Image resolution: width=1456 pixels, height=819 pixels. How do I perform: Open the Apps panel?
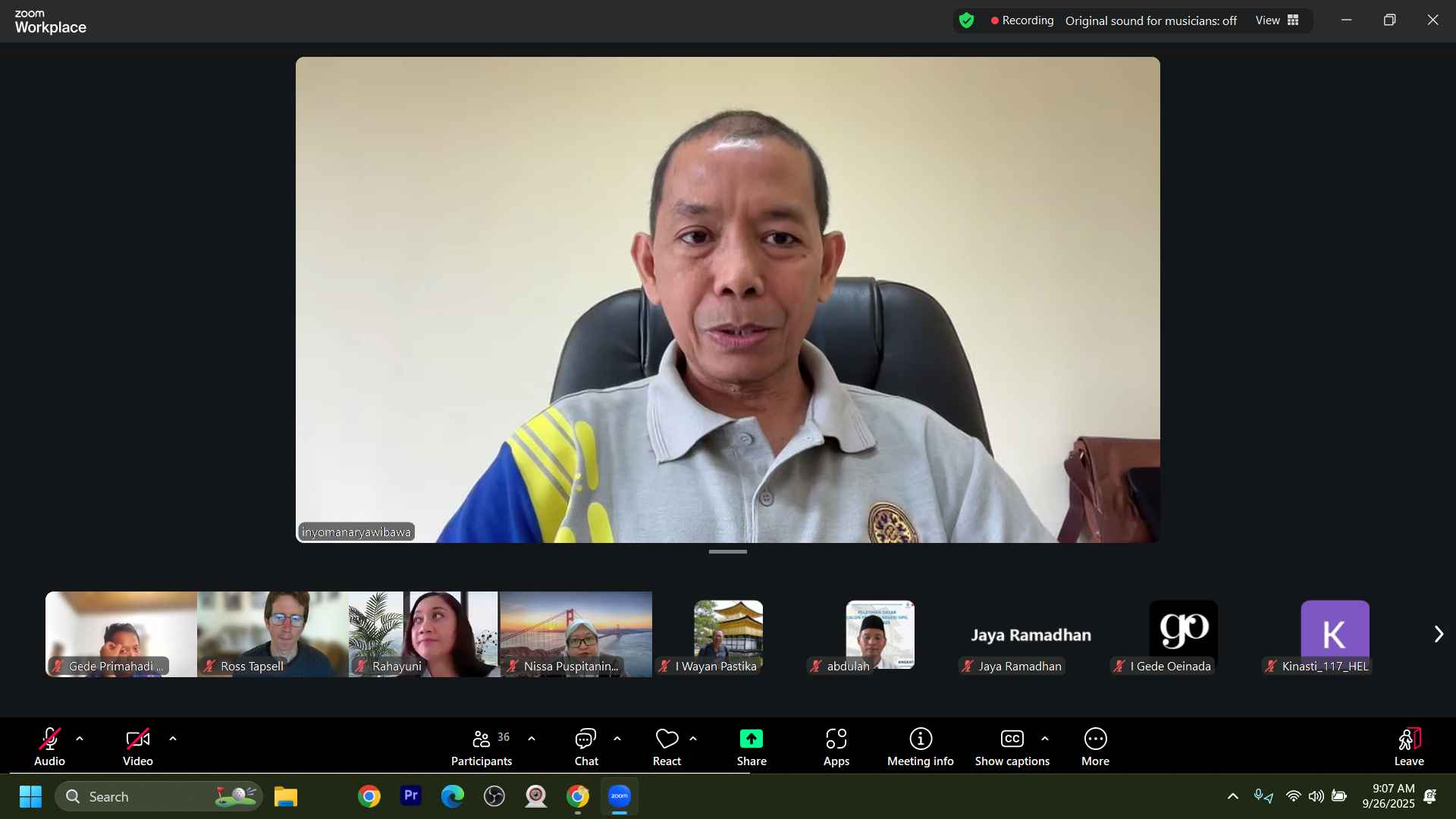click(x=836, y=747)
